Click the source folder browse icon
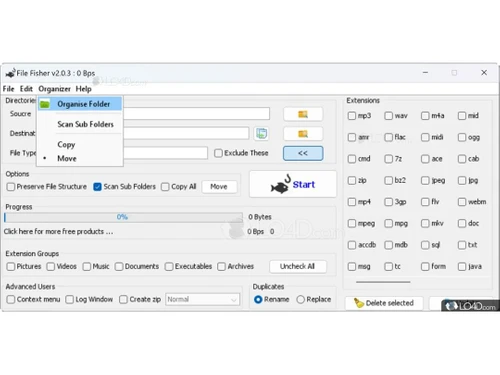The height and width of the screenshot is (375, 500). click(303, 114)
